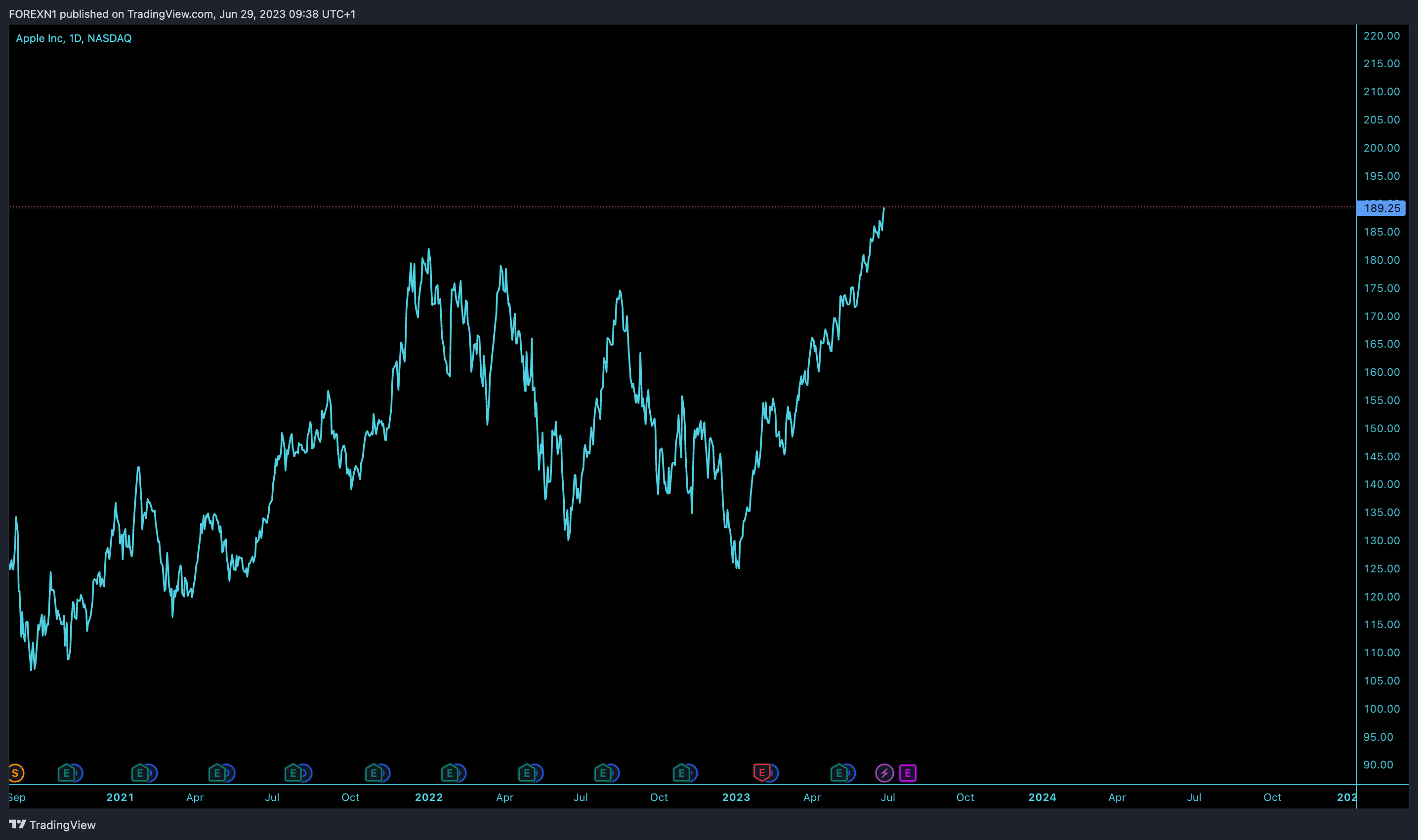The image size is (1418, 840).
Task: Open green earnings marker beside Jul 2021
Action: 293,773
